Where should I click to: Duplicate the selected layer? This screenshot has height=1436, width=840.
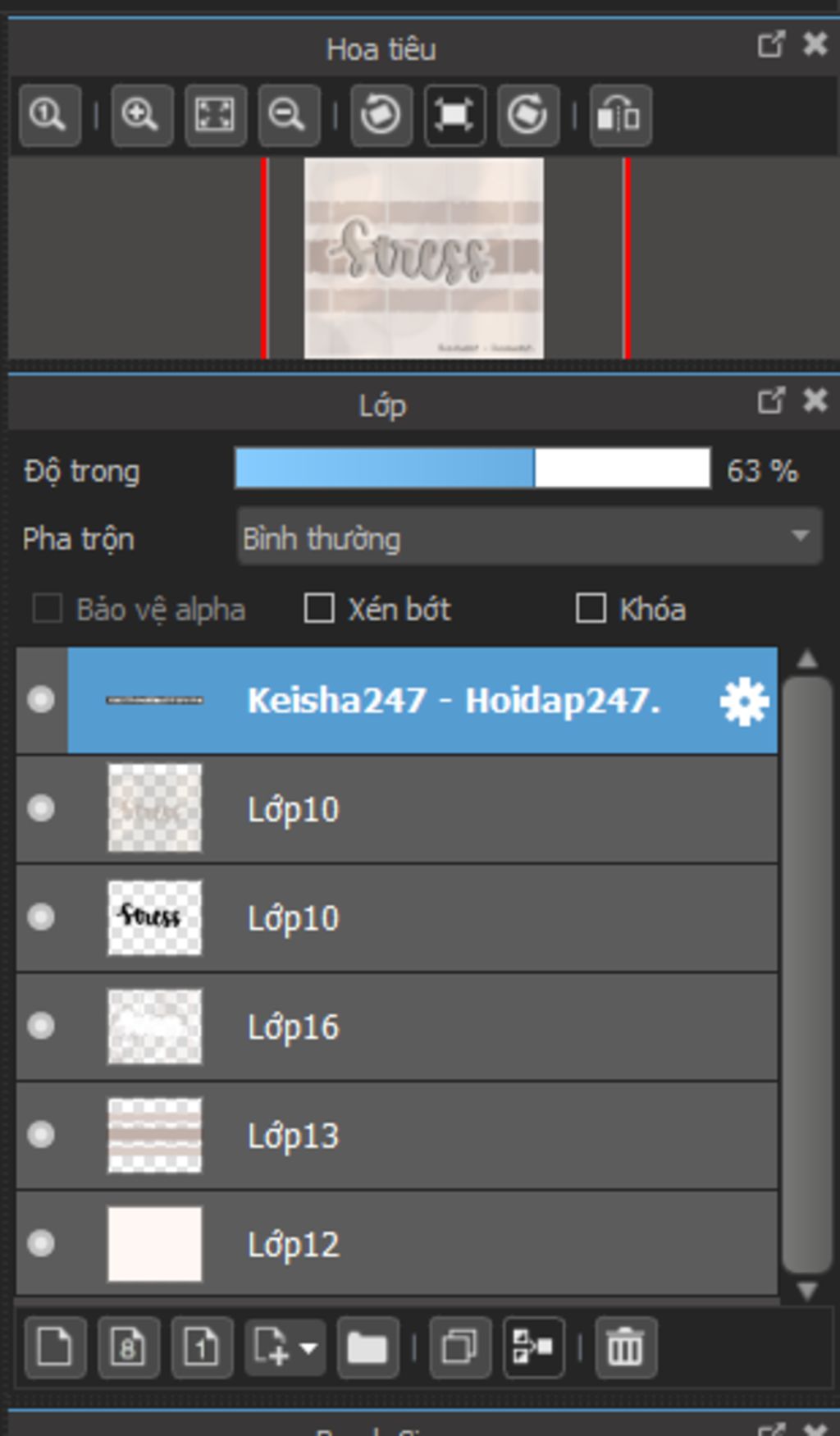point(460,1347)
